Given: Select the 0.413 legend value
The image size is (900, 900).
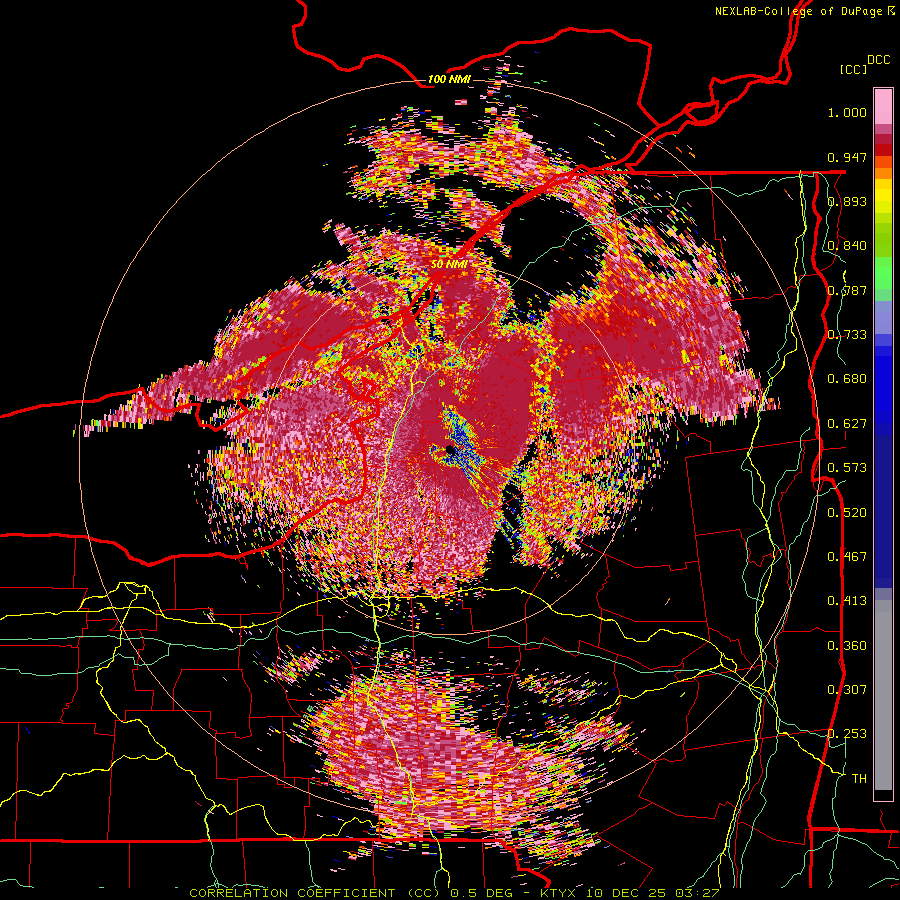Looking at the screenshot, I should [847, 601].
